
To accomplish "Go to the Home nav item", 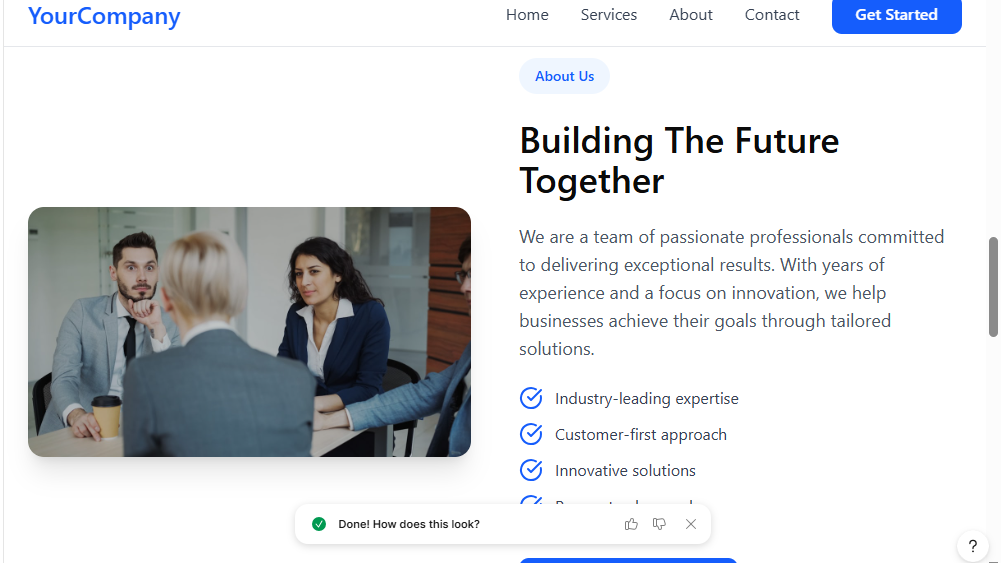I will point(527,15).
